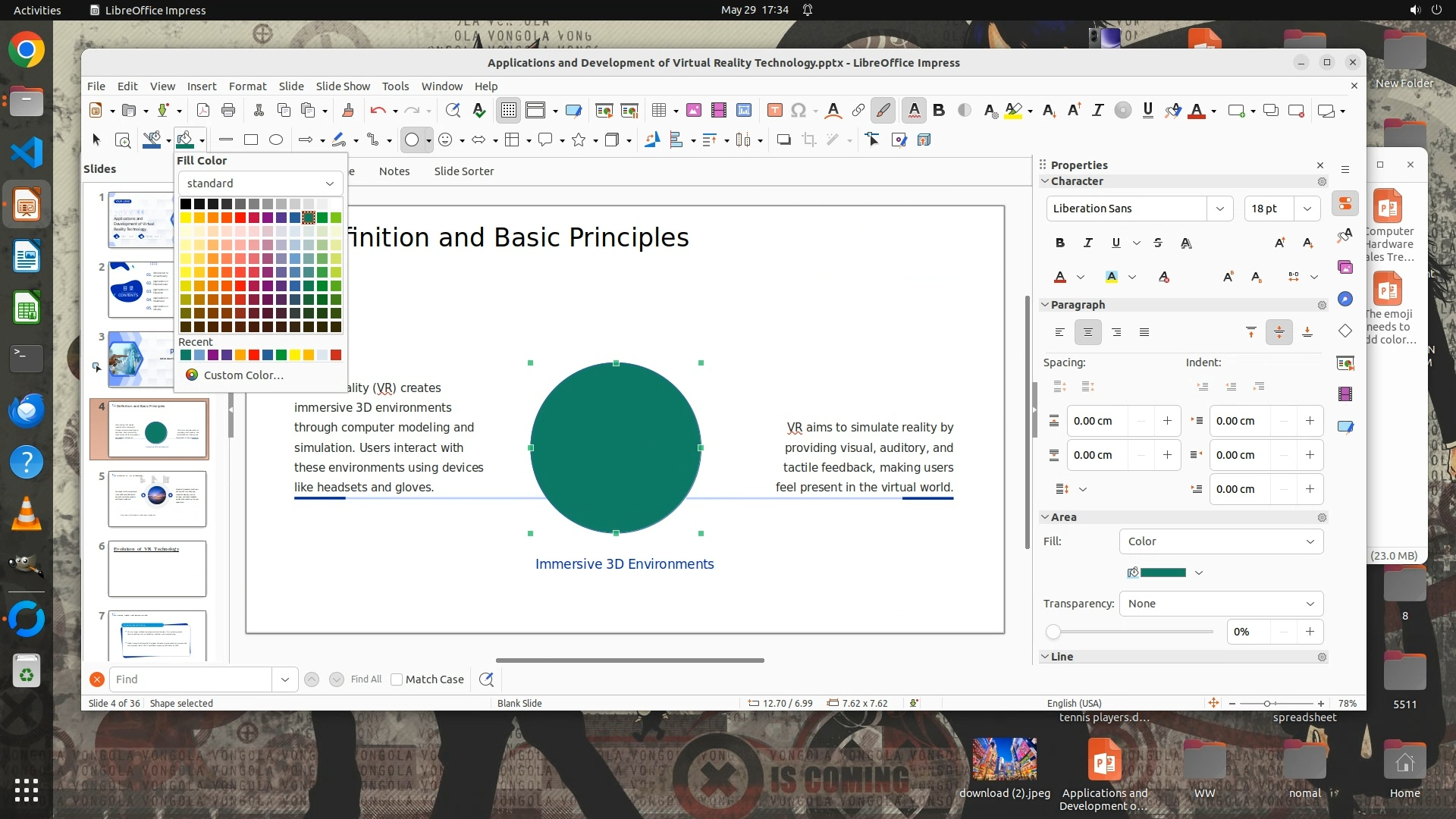Click the Rectangle shape tool
Screen dimensions: 1456x819
[x=251, y=140]
